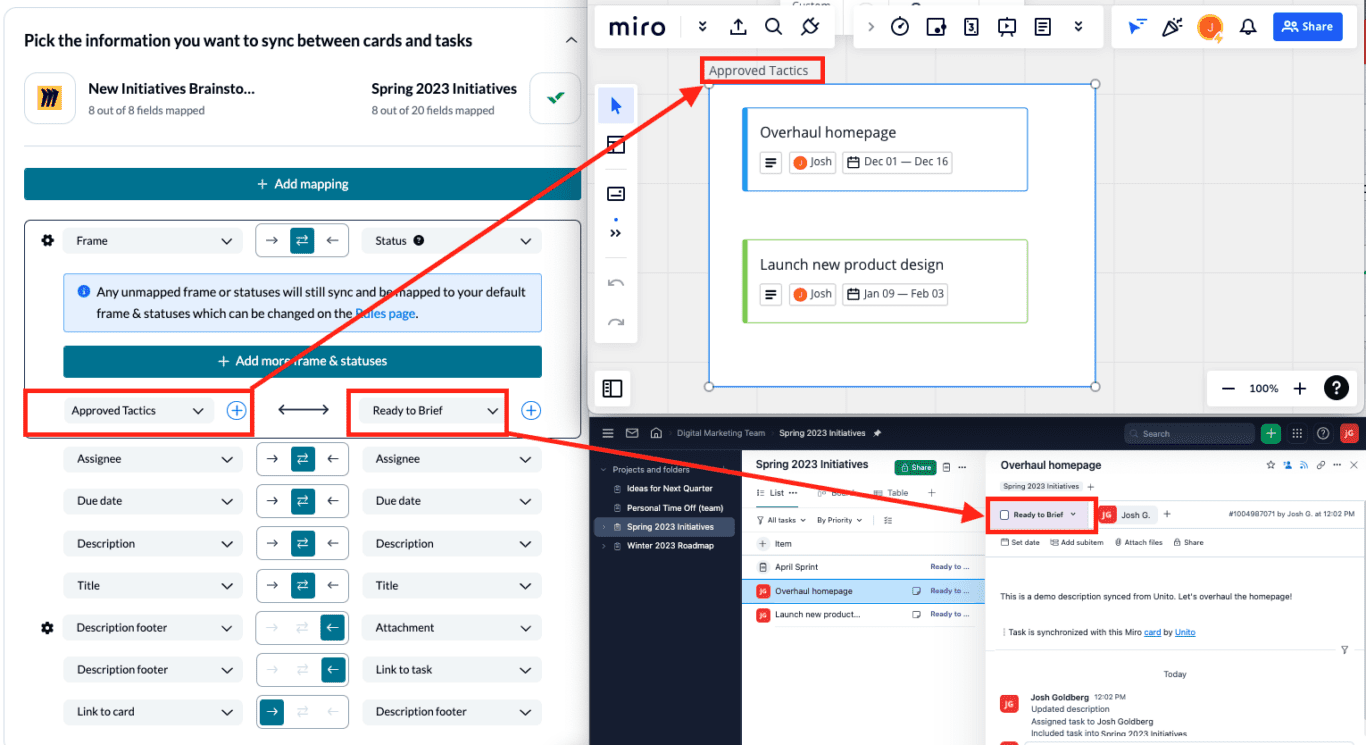This screenshot has height=745, width=1366.
Task: Start the Miro timer tool
Action: click(x=899, y=27)
